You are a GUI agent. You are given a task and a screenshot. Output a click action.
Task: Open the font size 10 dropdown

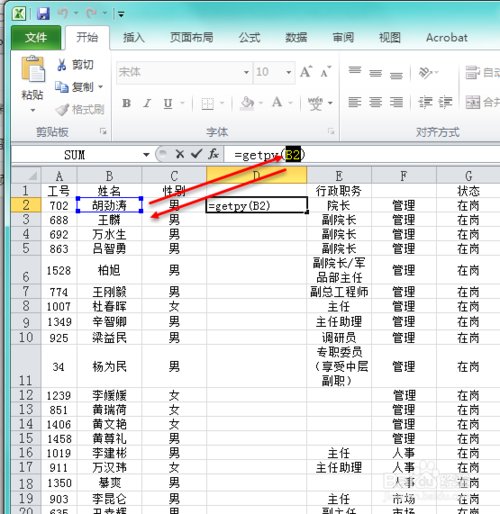pyautogui.click(x=289, y=72)
